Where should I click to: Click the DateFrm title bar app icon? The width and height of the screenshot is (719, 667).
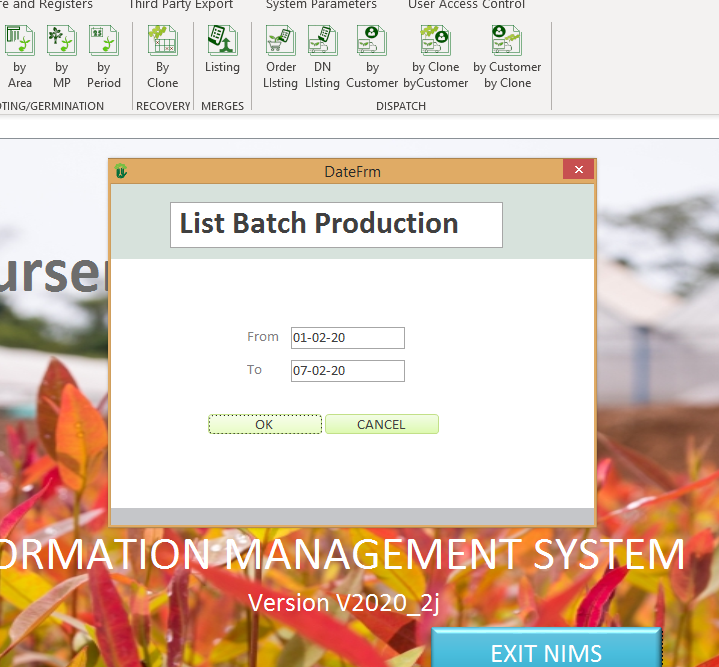[x=121, y=172]
